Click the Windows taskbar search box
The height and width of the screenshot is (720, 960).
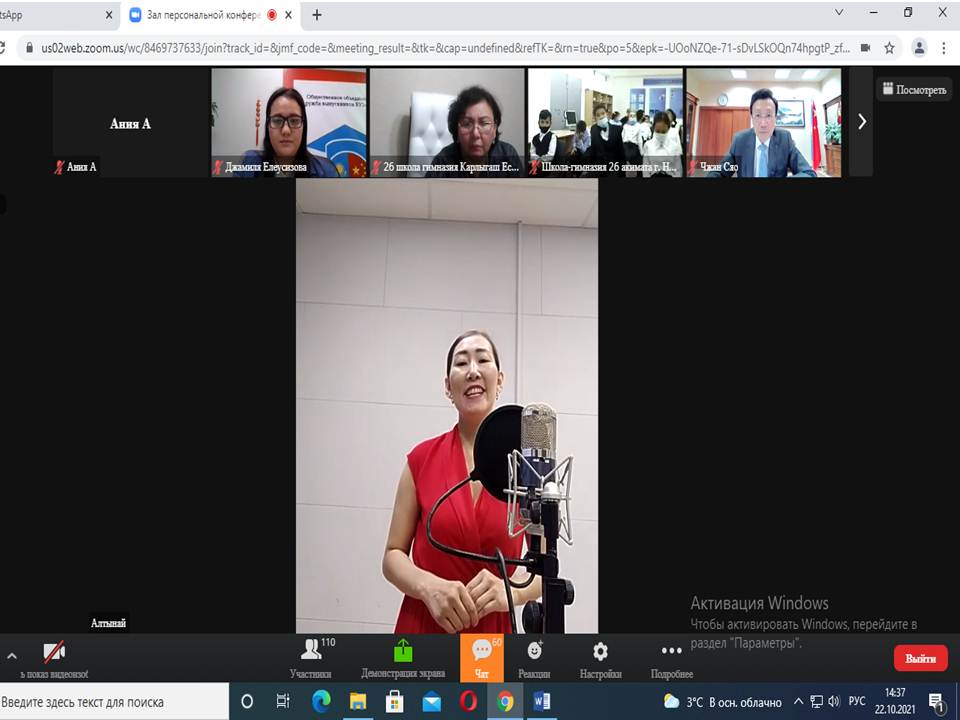(114, 702)
